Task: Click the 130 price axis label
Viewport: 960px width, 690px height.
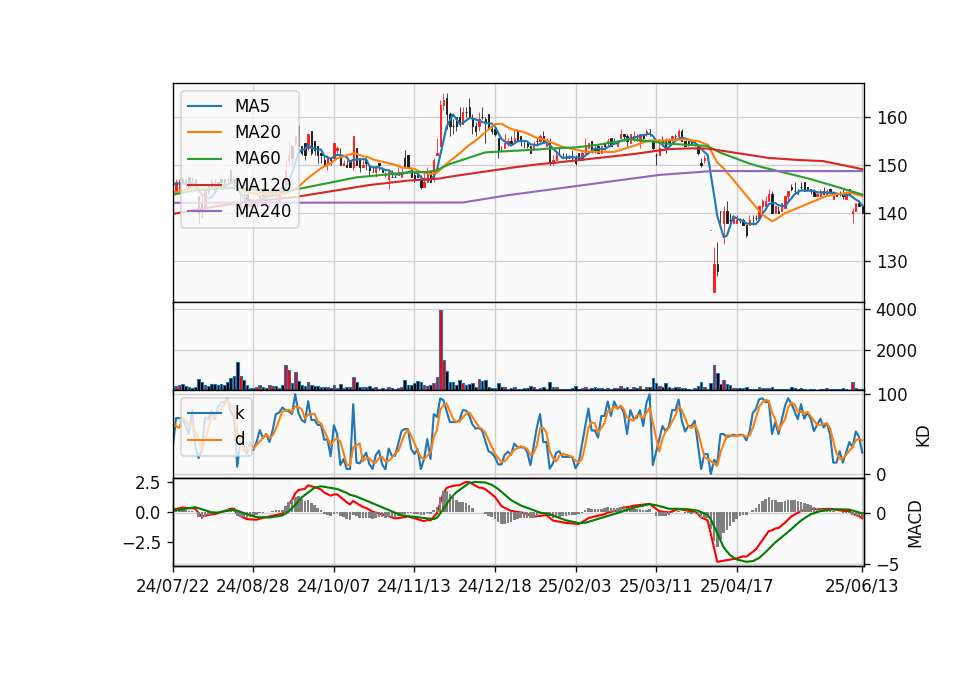Action: 892,262
